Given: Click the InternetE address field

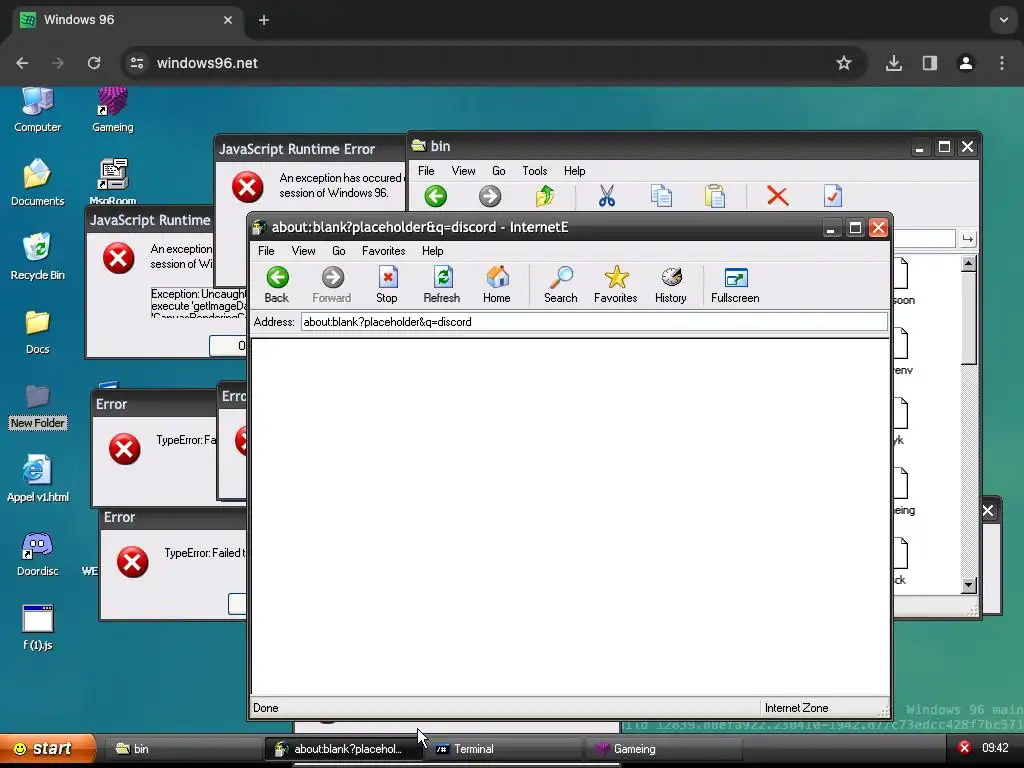Looking at the screenshot, I should pyautogui.click(x=594, y=322).
